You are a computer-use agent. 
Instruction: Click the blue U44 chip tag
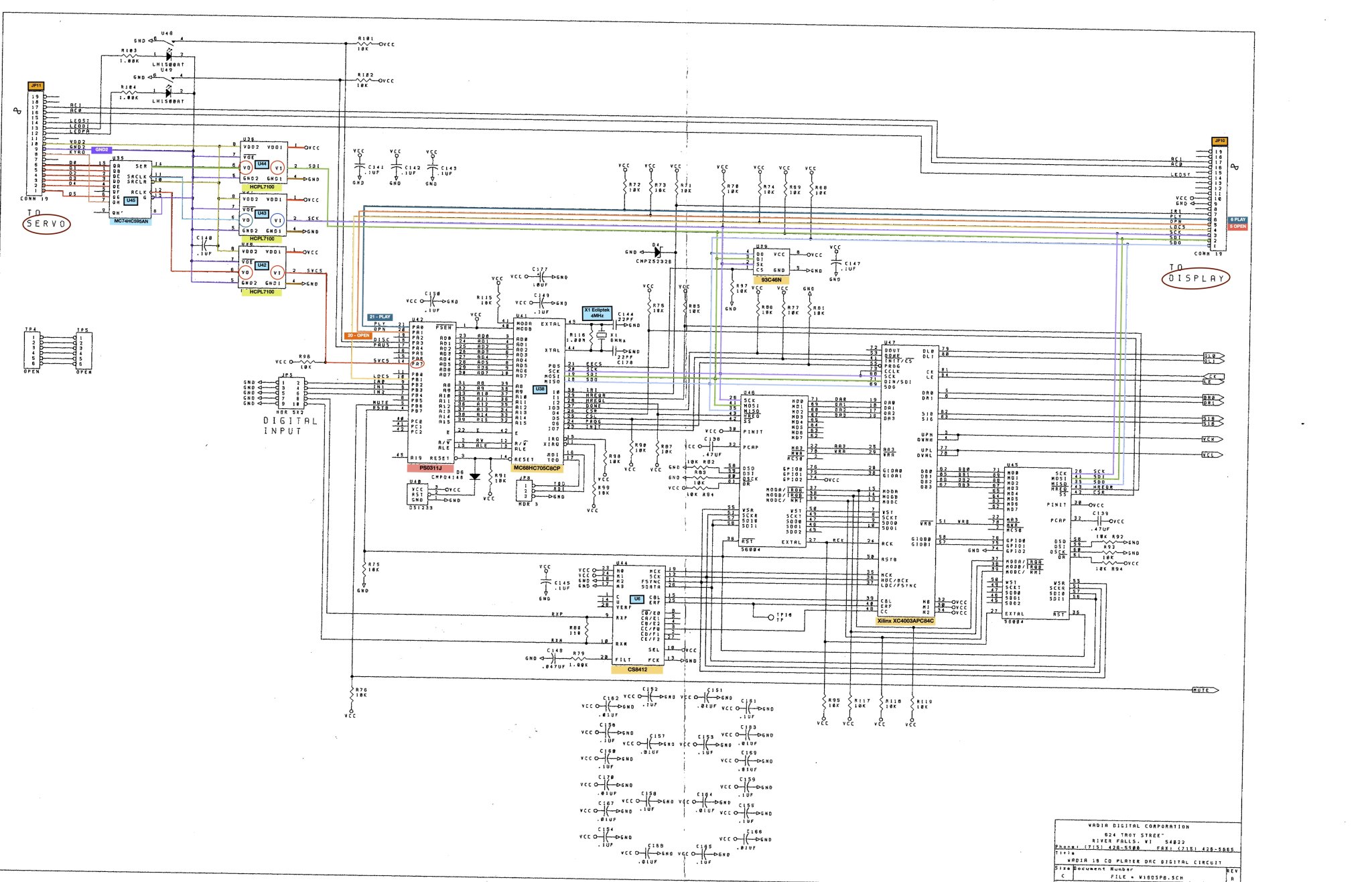click(x=262, y=164)
